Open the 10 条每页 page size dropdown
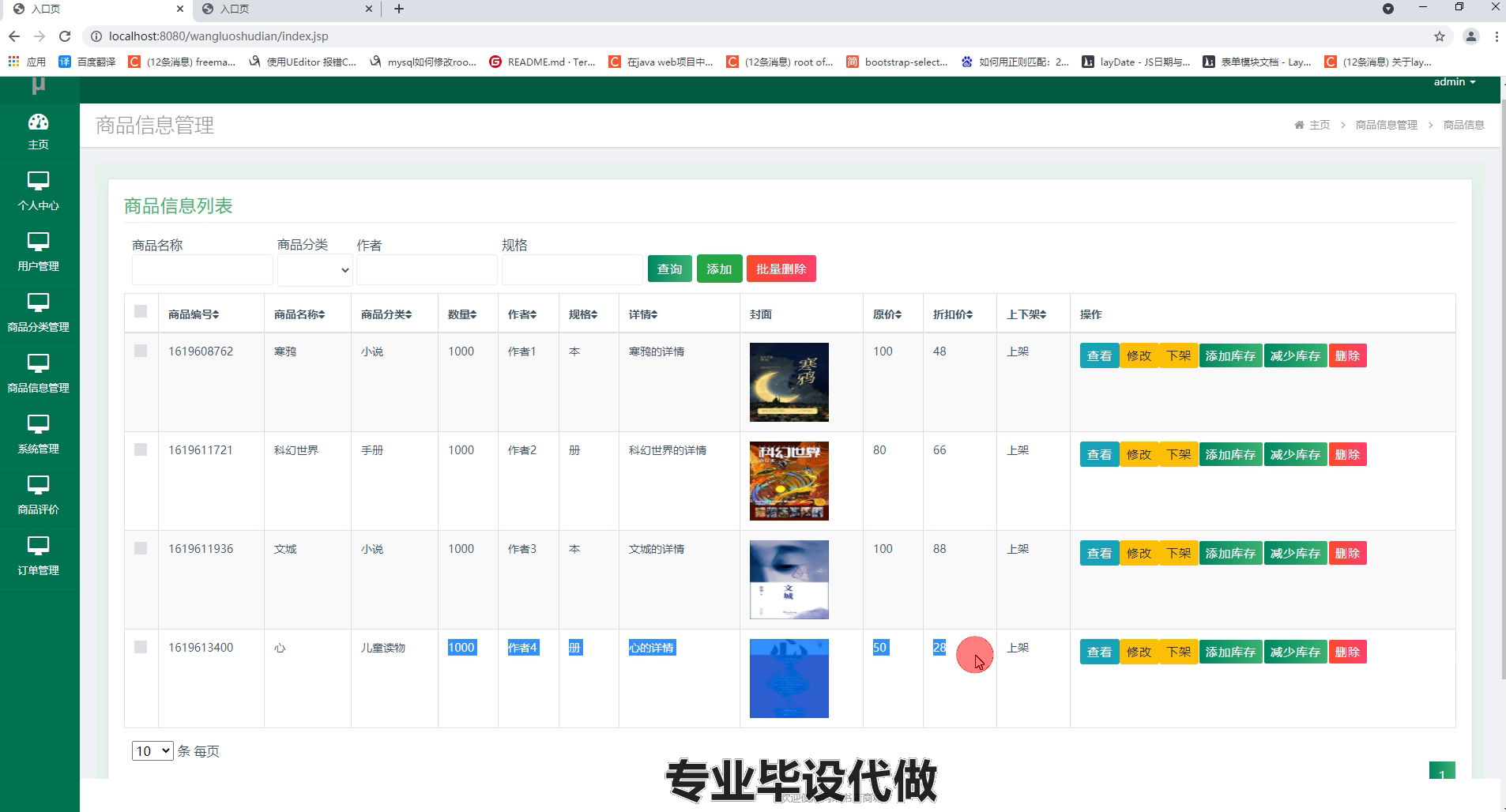Image resolution: width=1506 pixels, height=812 pixels. pyautogui.click(x=152, y=750)
